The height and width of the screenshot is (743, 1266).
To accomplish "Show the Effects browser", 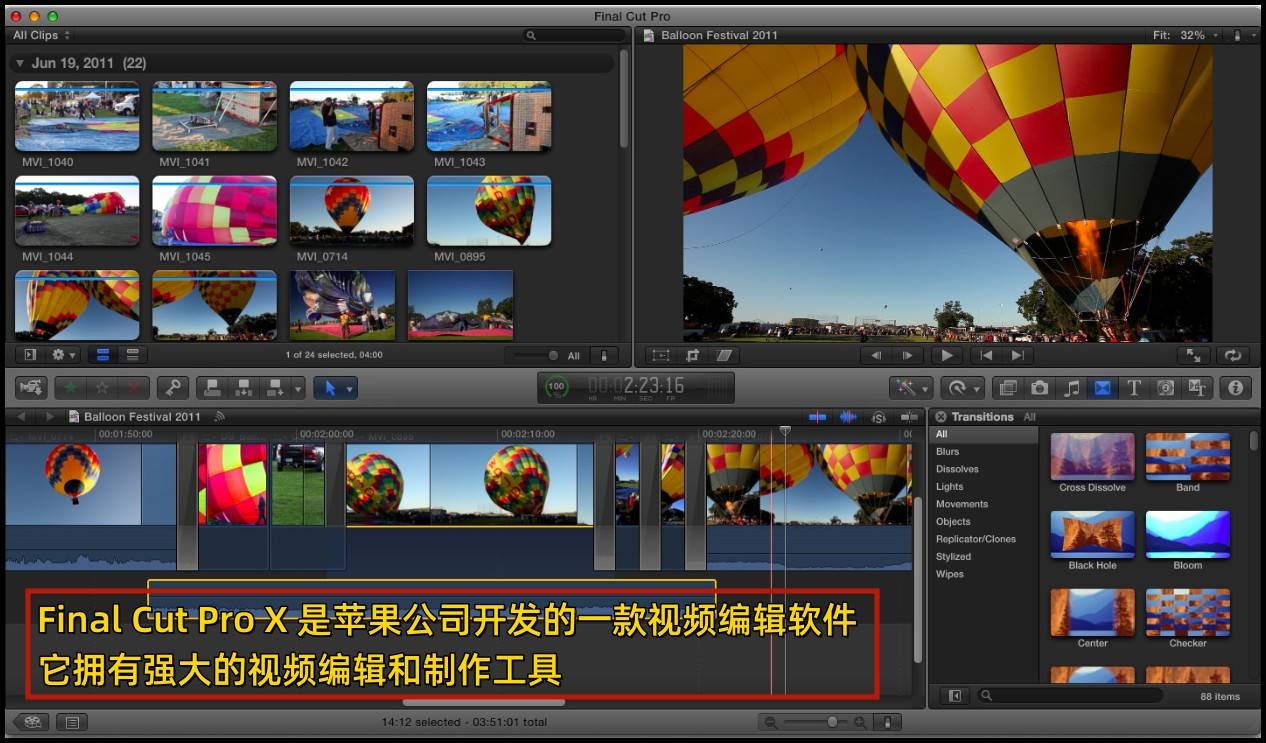I will pyautogui.click(x=1008, y=387).
